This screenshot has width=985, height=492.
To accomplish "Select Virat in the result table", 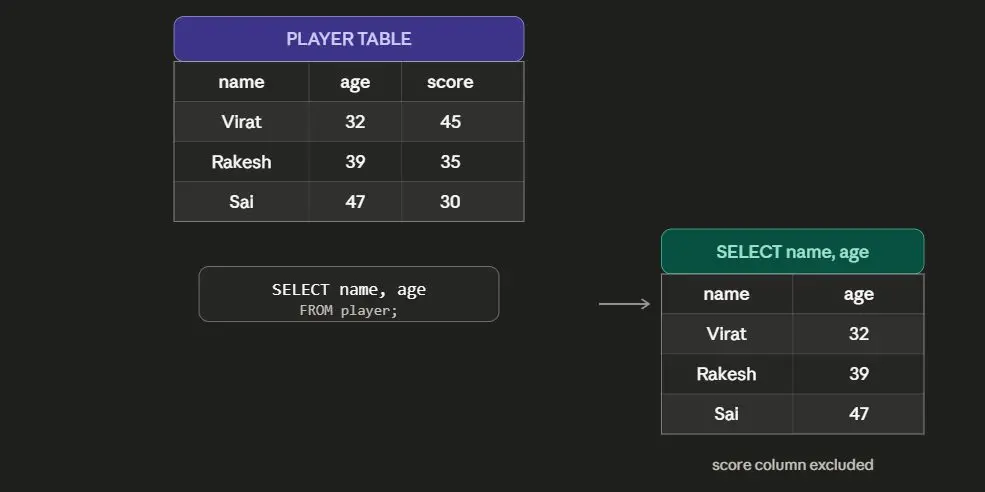I will coord(727,334).
